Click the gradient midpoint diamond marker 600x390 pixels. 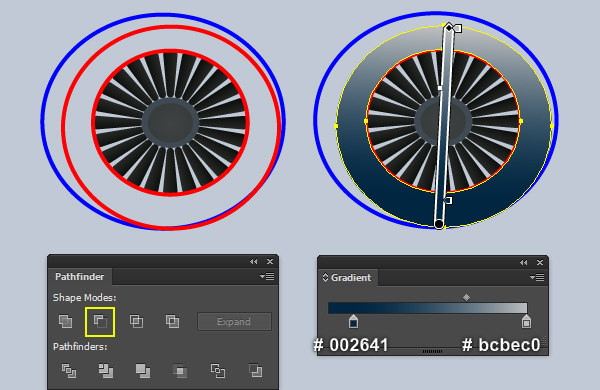pyautogui.click(x=466, y=297)
